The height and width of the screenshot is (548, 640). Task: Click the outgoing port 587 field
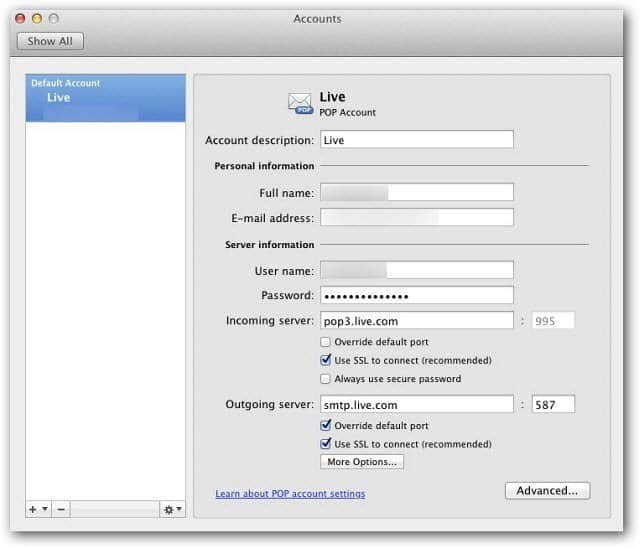tap(553, 404)
